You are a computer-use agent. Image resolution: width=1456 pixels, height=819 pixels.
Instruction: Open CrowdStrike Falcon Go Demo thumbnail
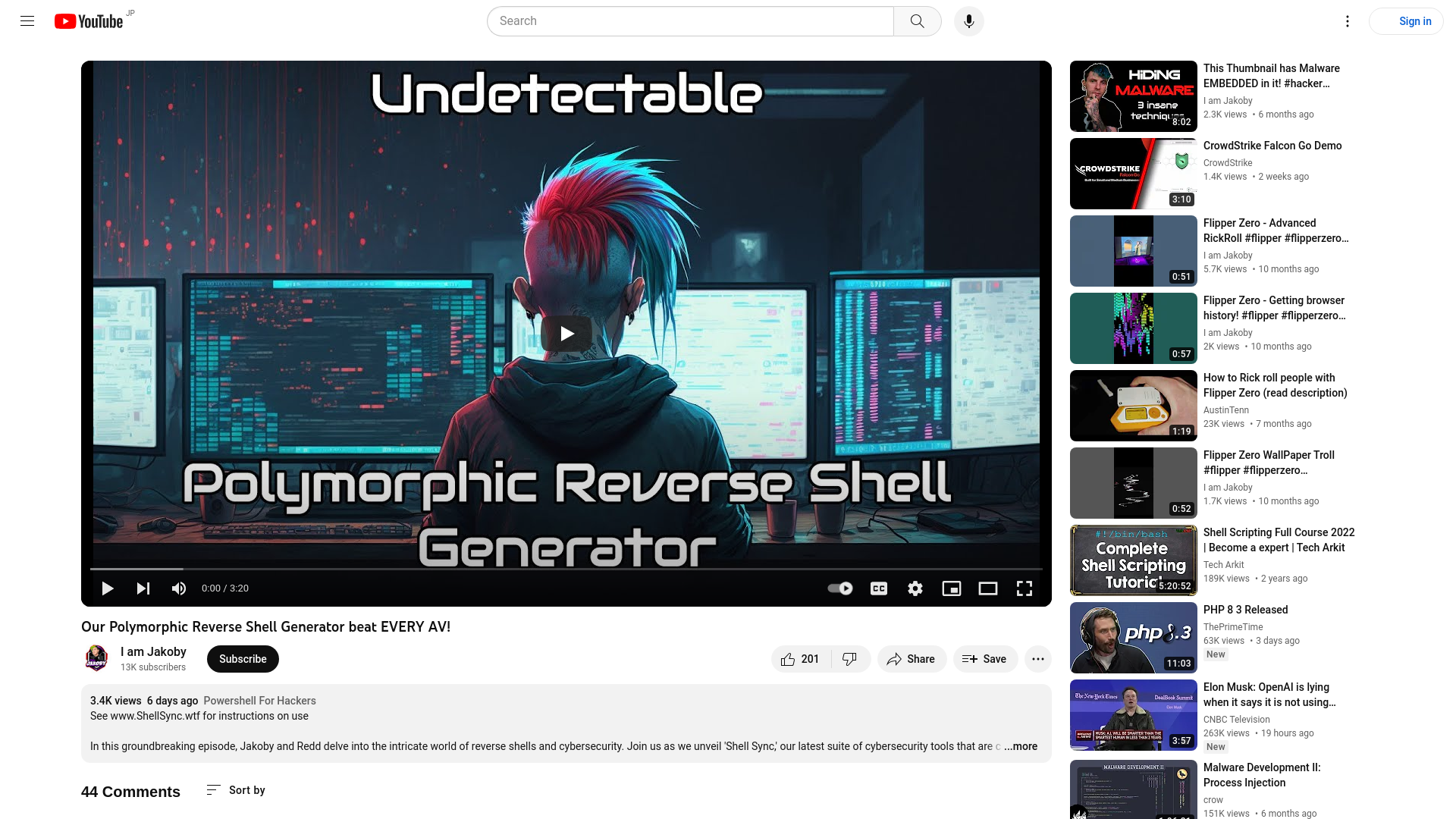coord(1134,174)
